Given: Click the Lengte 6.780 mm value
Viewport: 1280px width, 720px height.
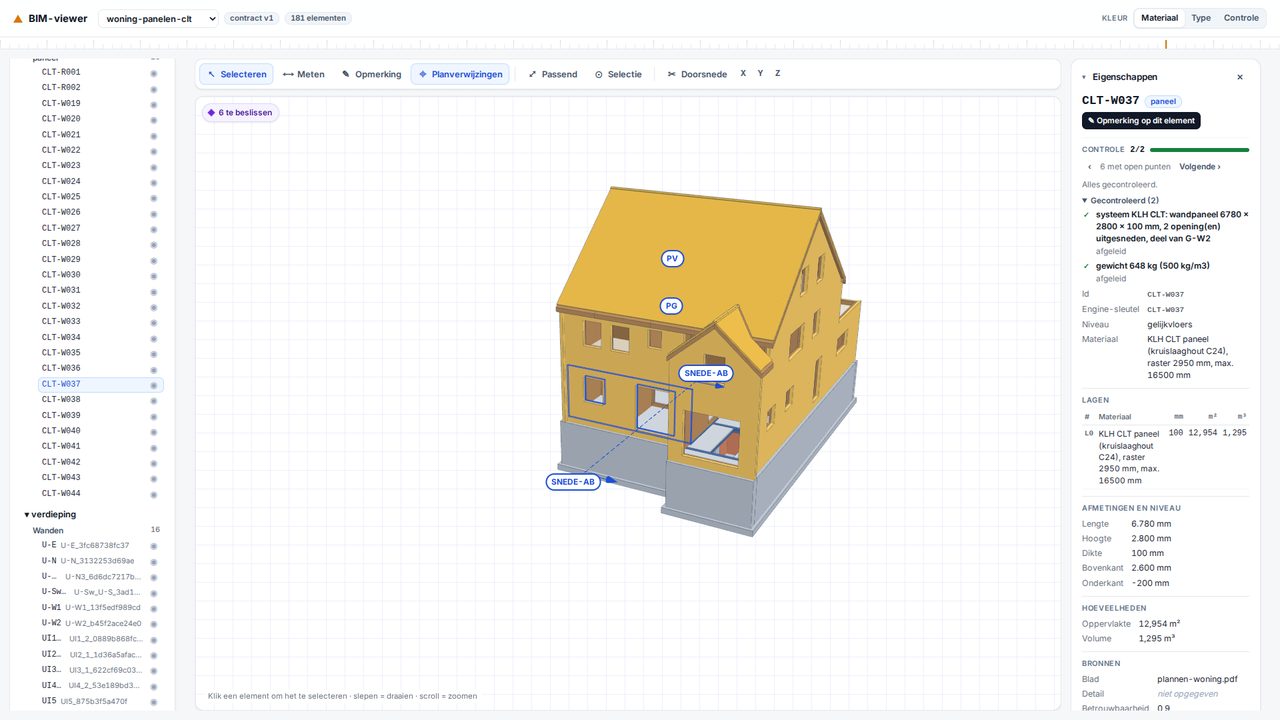Looking at the screenshot, I should 1151,524.
